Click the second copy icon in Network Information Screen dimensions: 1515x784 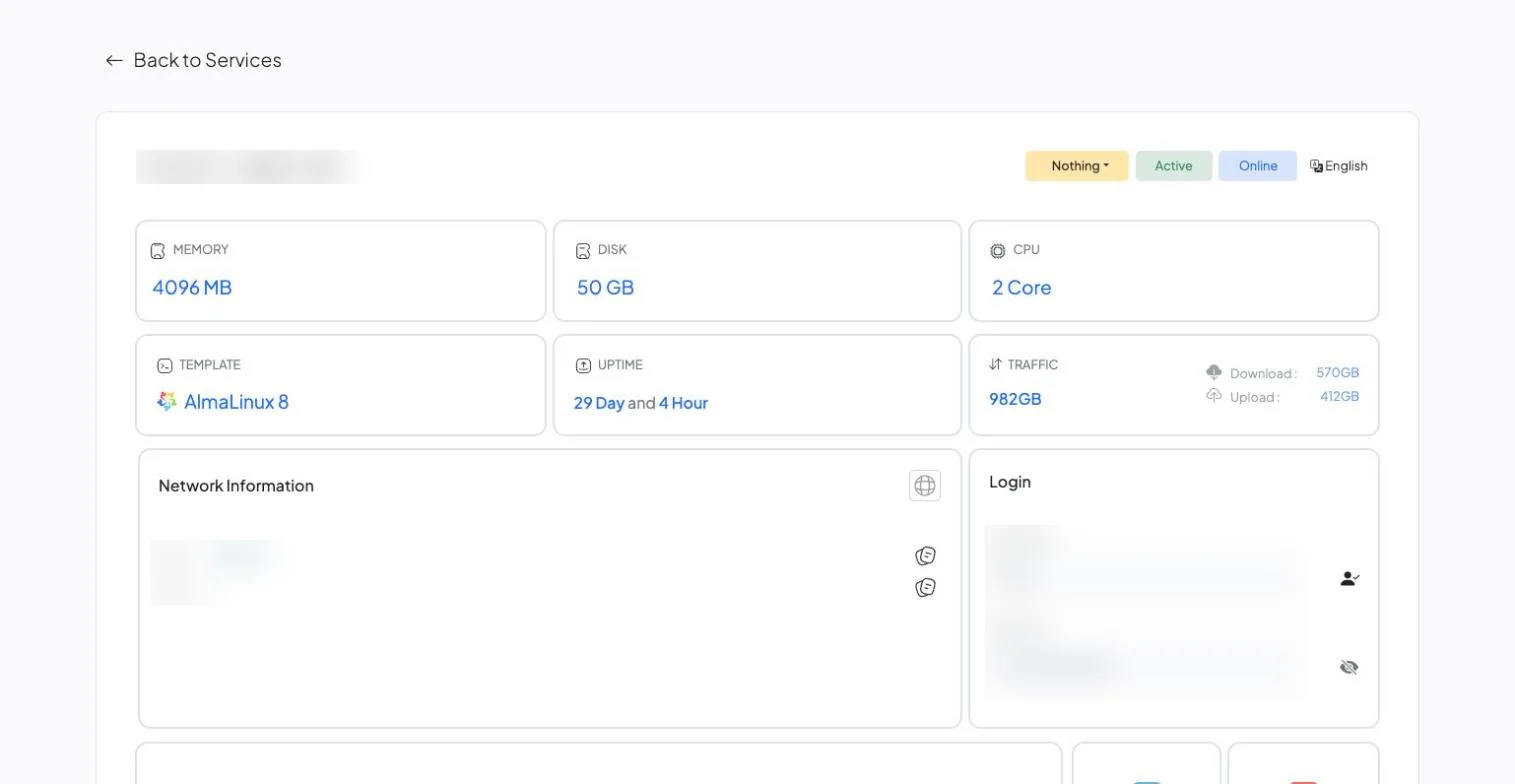(x=926, y=588)
